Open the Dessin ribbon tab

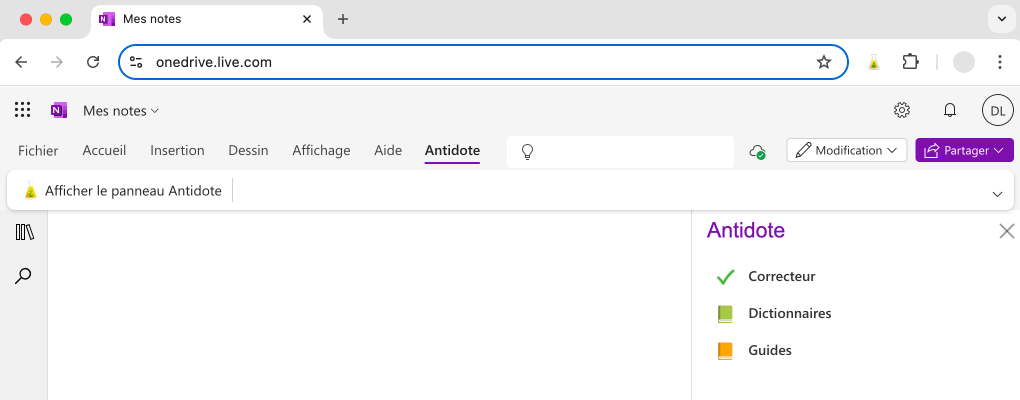[248, 151]
